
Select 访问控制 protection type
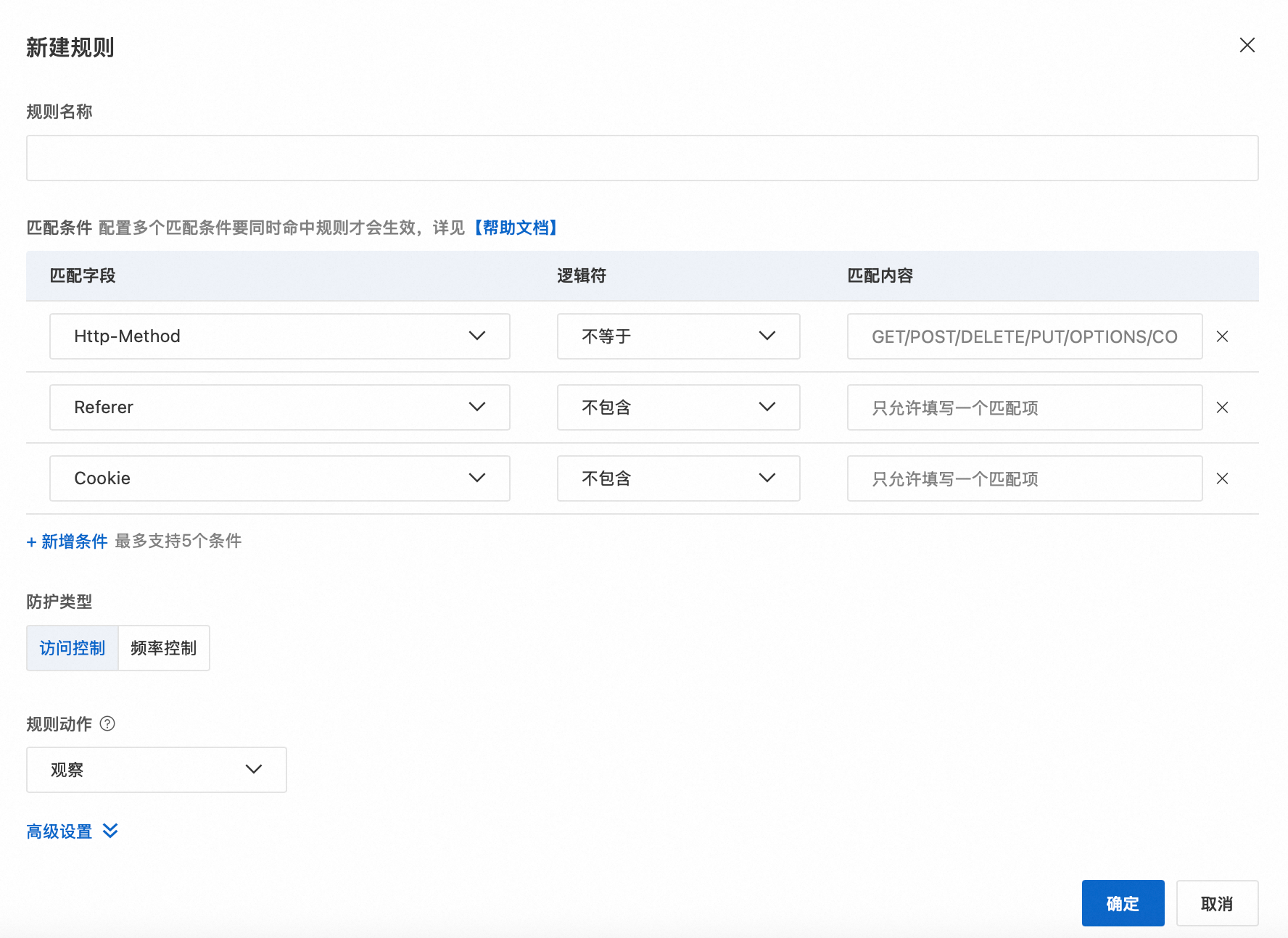click(73, 648)
